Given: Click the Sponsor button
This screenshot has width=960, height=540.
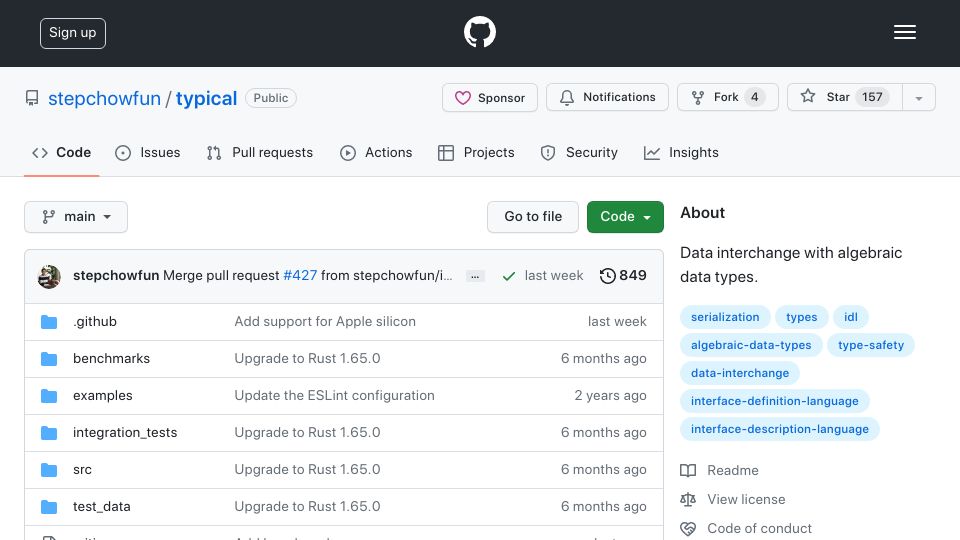Looking at the screenshot, I should [490, 97].
